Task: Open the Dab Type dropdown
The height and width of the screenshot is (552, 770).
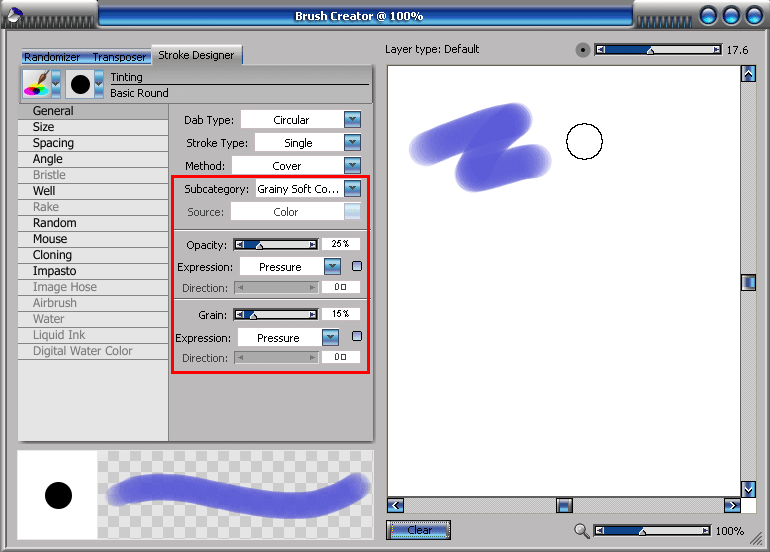Action: [352, 119]
